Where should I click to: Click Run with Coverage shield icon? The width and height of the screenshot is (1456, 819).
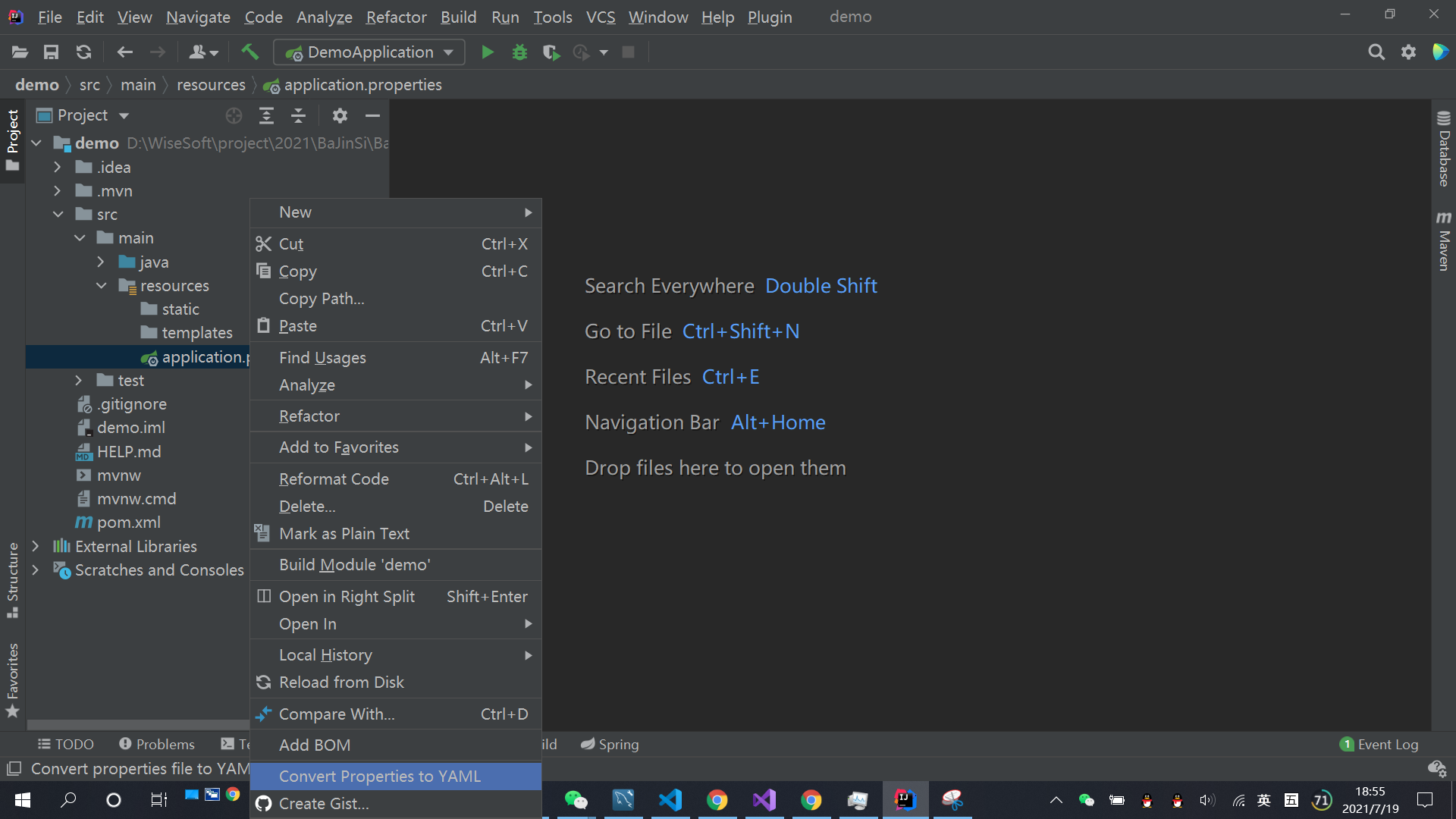click(x=551, y=52)
